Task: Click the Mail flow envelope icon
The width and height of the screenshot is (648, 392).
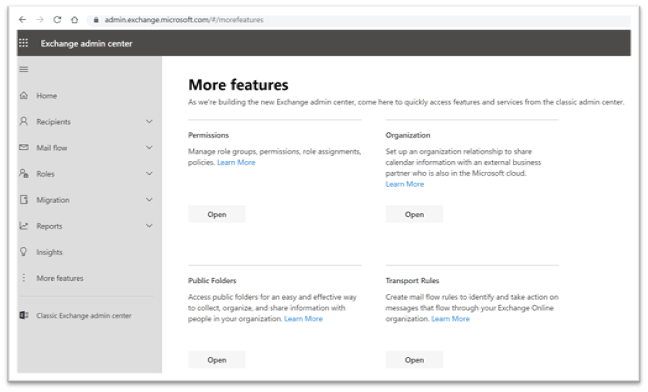Action: [24, 147]
